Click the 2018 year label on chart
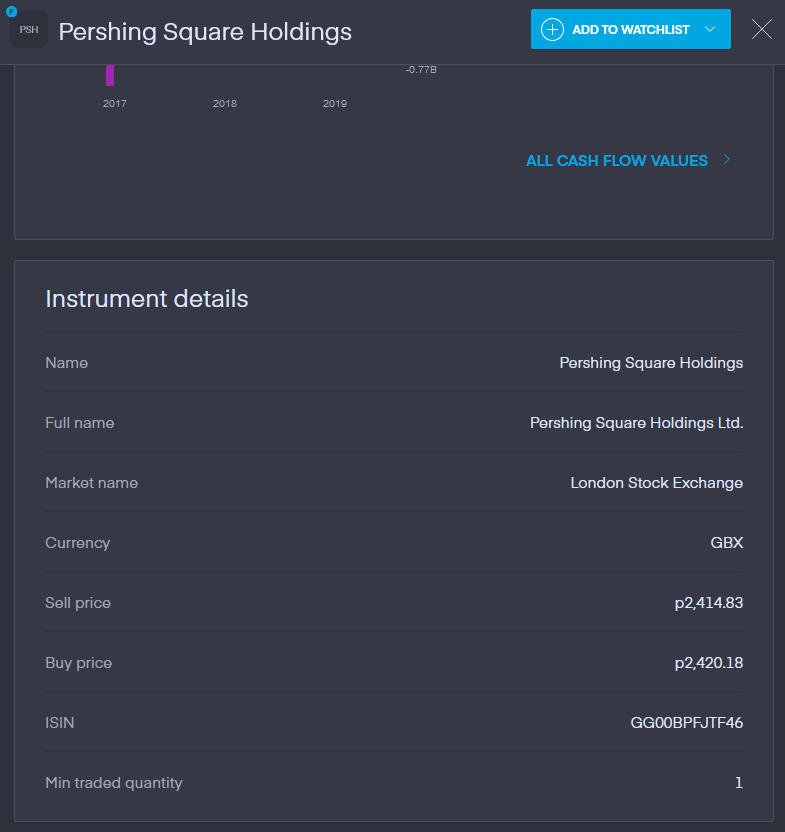Screen dimensions: 785x832 tap(225, 104)
